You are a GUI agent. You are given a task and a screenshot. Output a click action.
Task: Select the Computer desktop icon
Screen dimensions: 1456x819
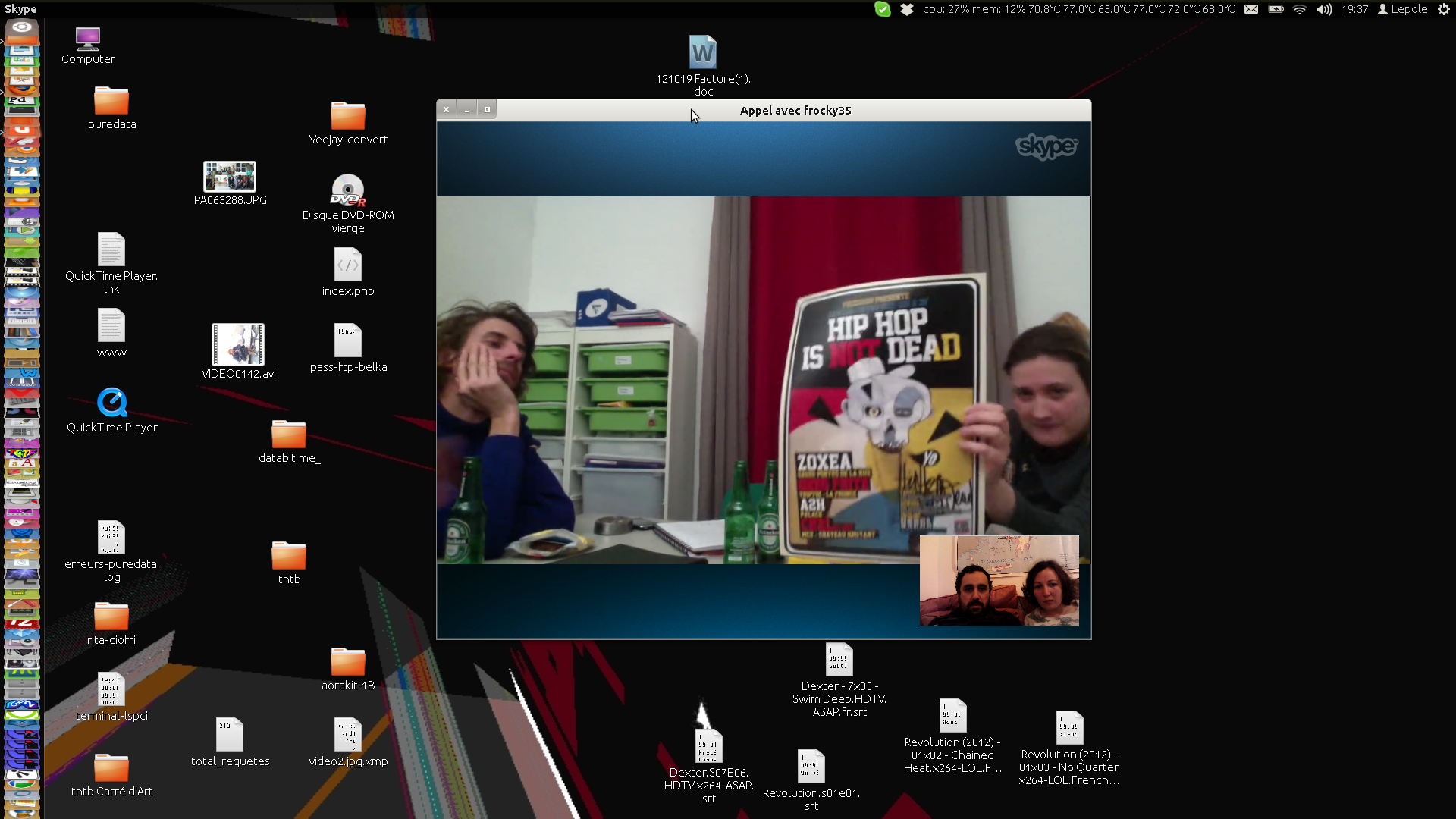tap(88, 39)
